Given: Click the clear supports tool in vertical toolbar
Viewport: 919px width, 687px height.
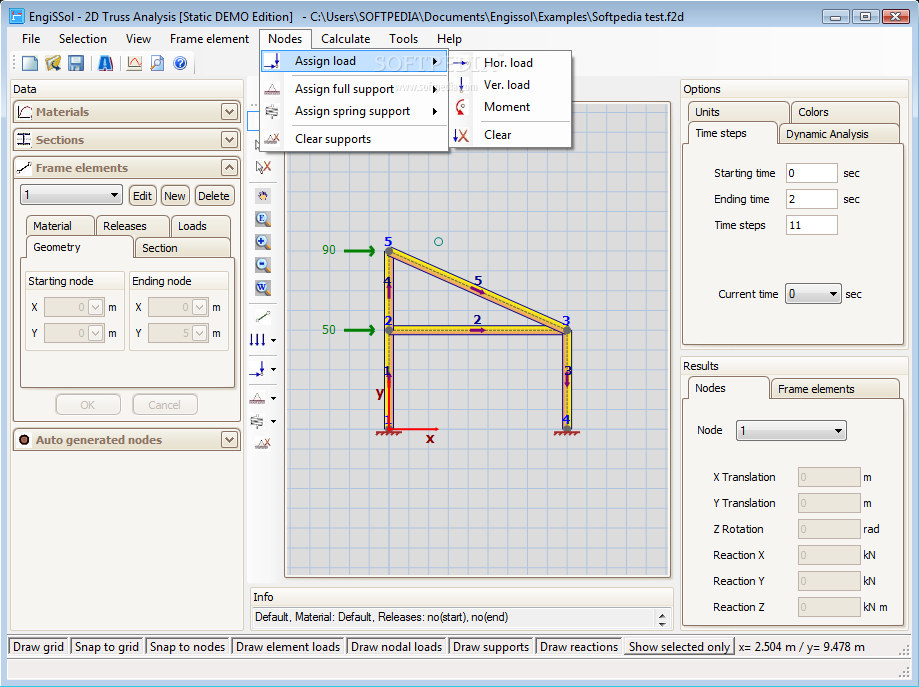Looking at the screenshot, I should coord(263,444).
